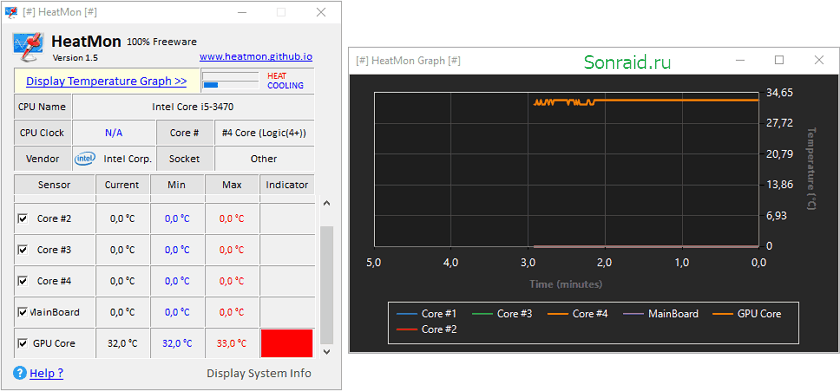The image size is (840, 391).
Task: Click the MainBoard legend entry in graph
Action: coord(661,314)
